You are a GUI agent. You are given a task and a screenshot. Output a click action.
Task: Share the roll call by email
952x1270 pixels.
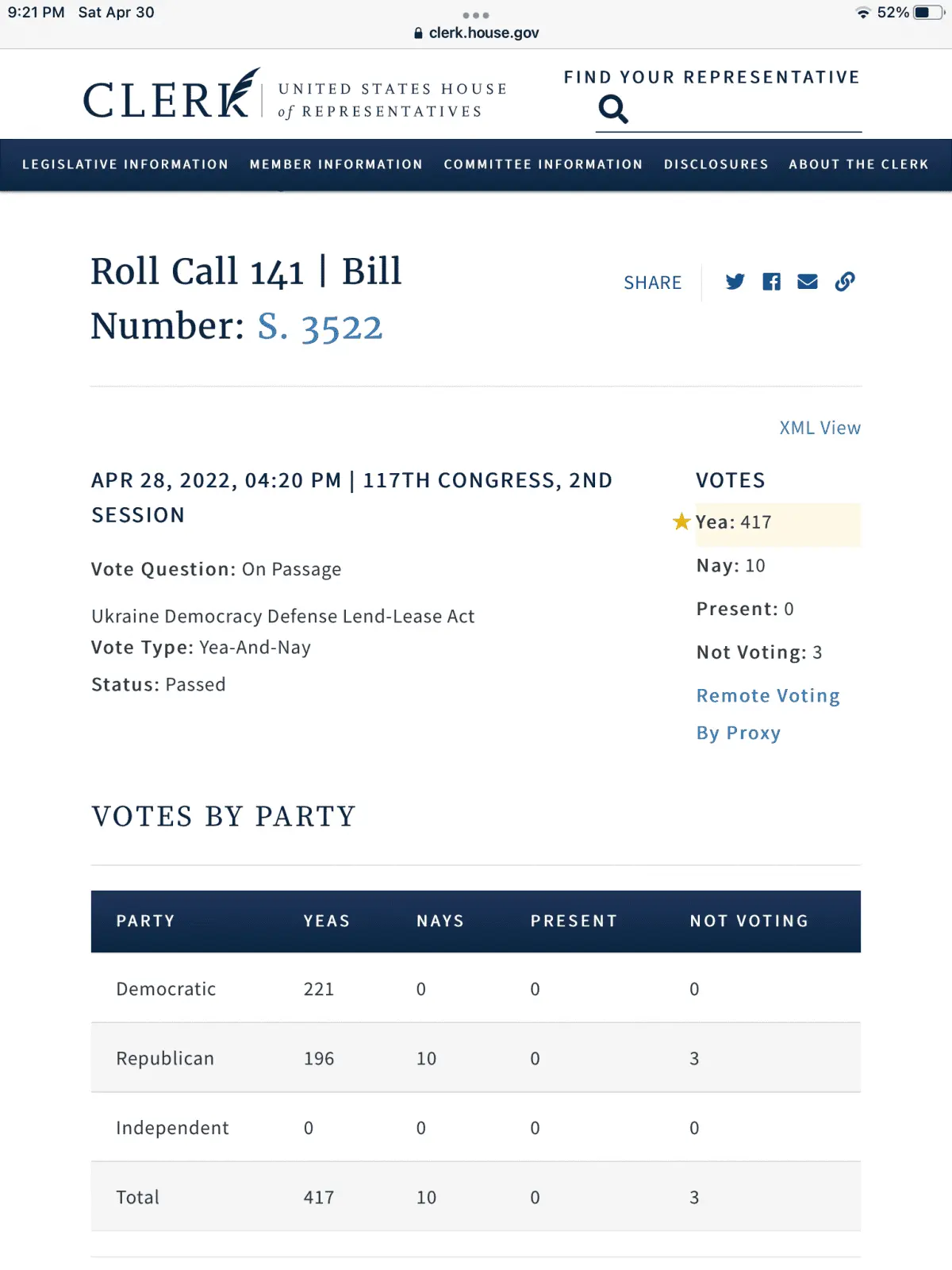[x=808, y=282]
